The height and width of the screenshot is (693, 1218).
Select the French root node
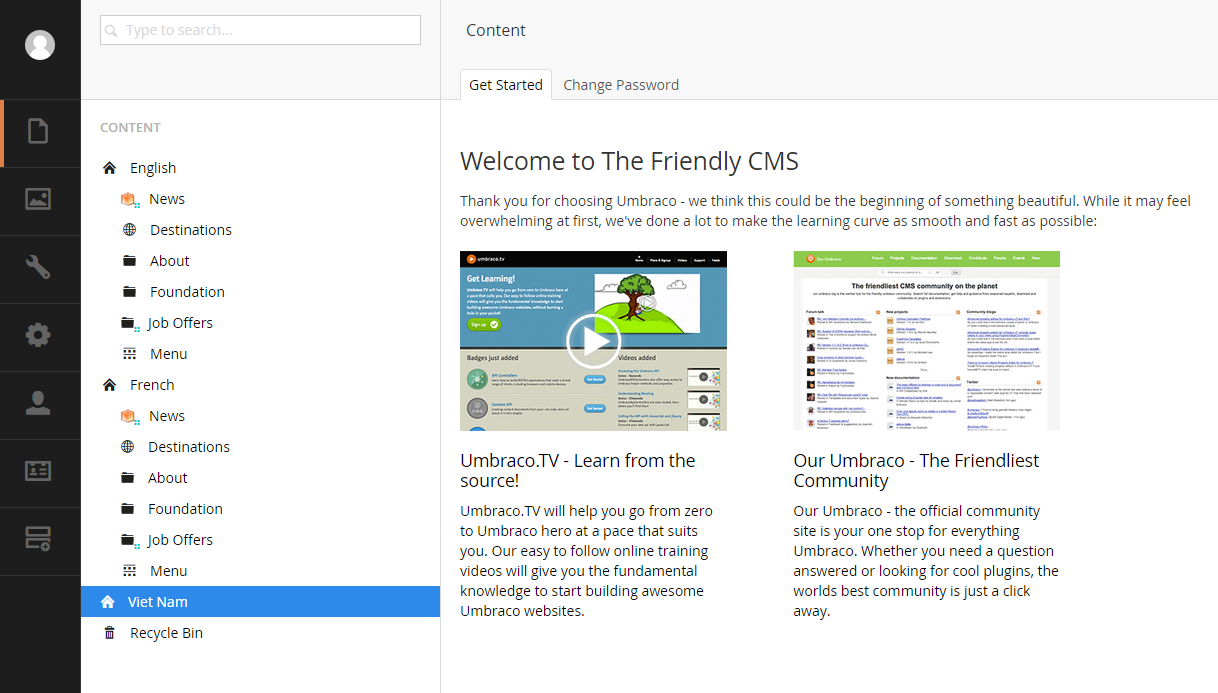[152, 385]
